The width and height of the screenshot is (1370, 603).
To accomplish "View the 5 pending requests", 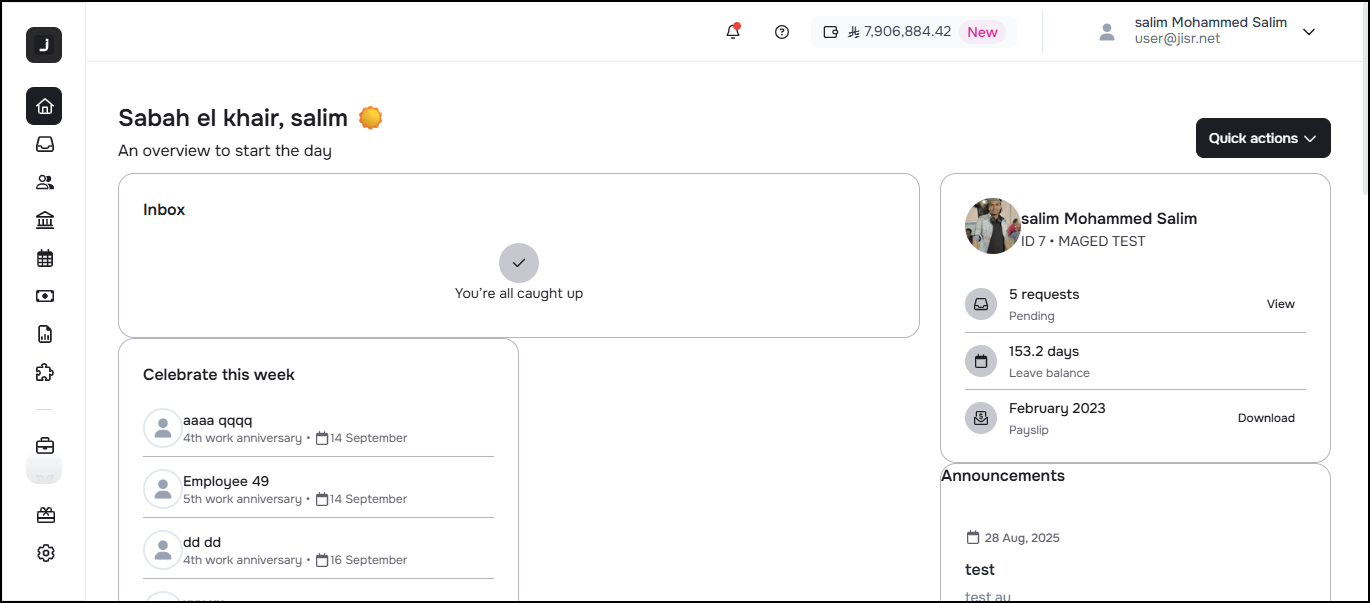I will [1280, 304].
